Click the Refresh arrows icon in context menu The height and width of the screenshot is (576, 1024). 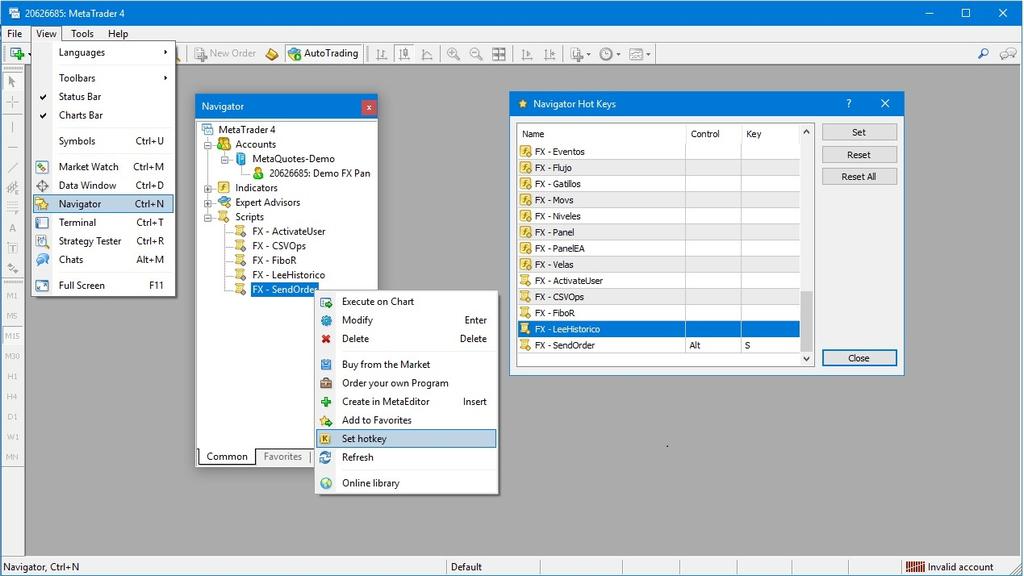click(x=326, y=457)
